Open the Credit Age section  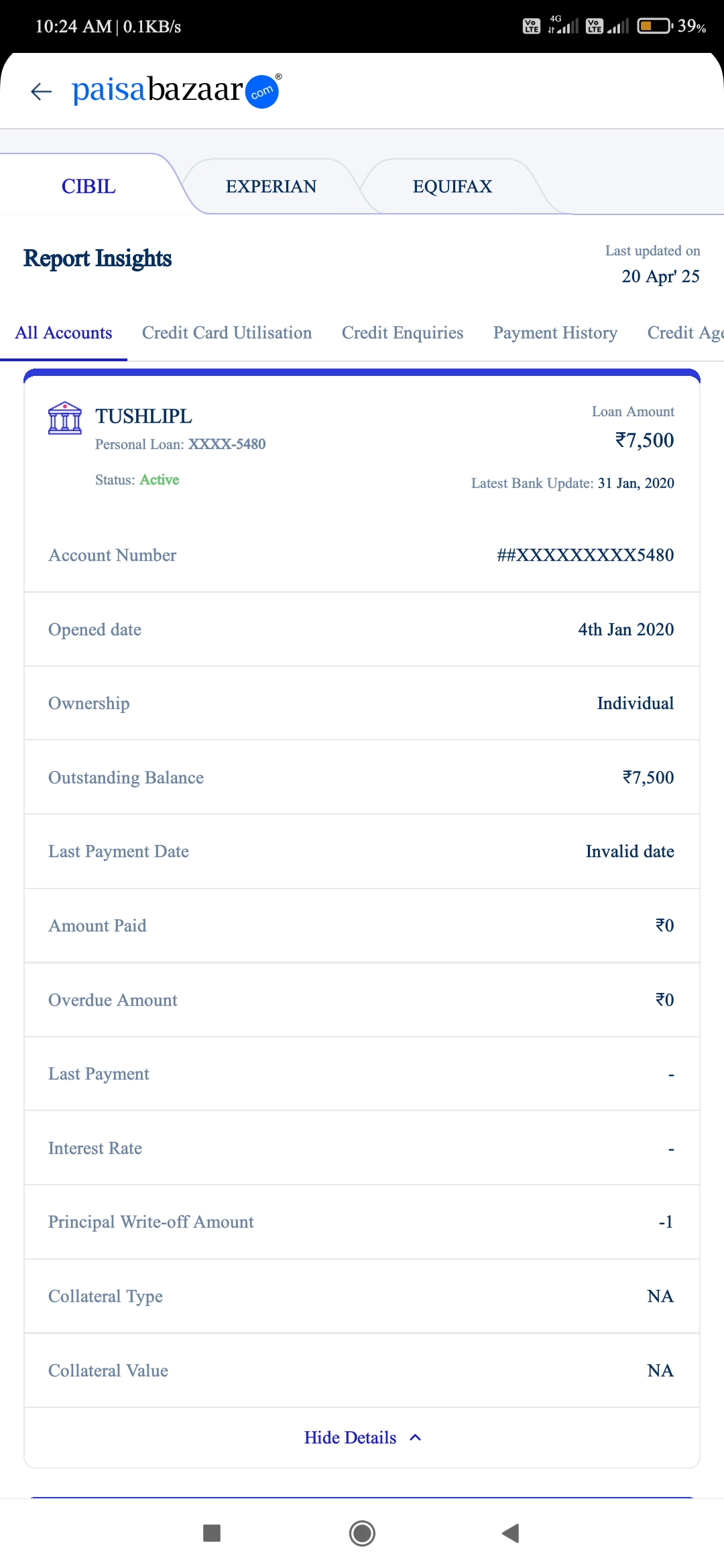(x=684, y=333)
